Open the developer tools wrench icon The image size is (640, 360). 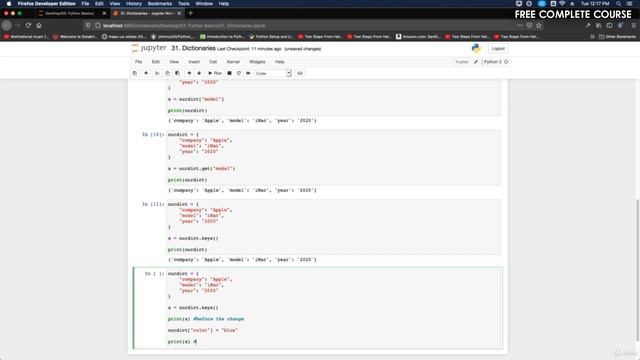point(587,25)
